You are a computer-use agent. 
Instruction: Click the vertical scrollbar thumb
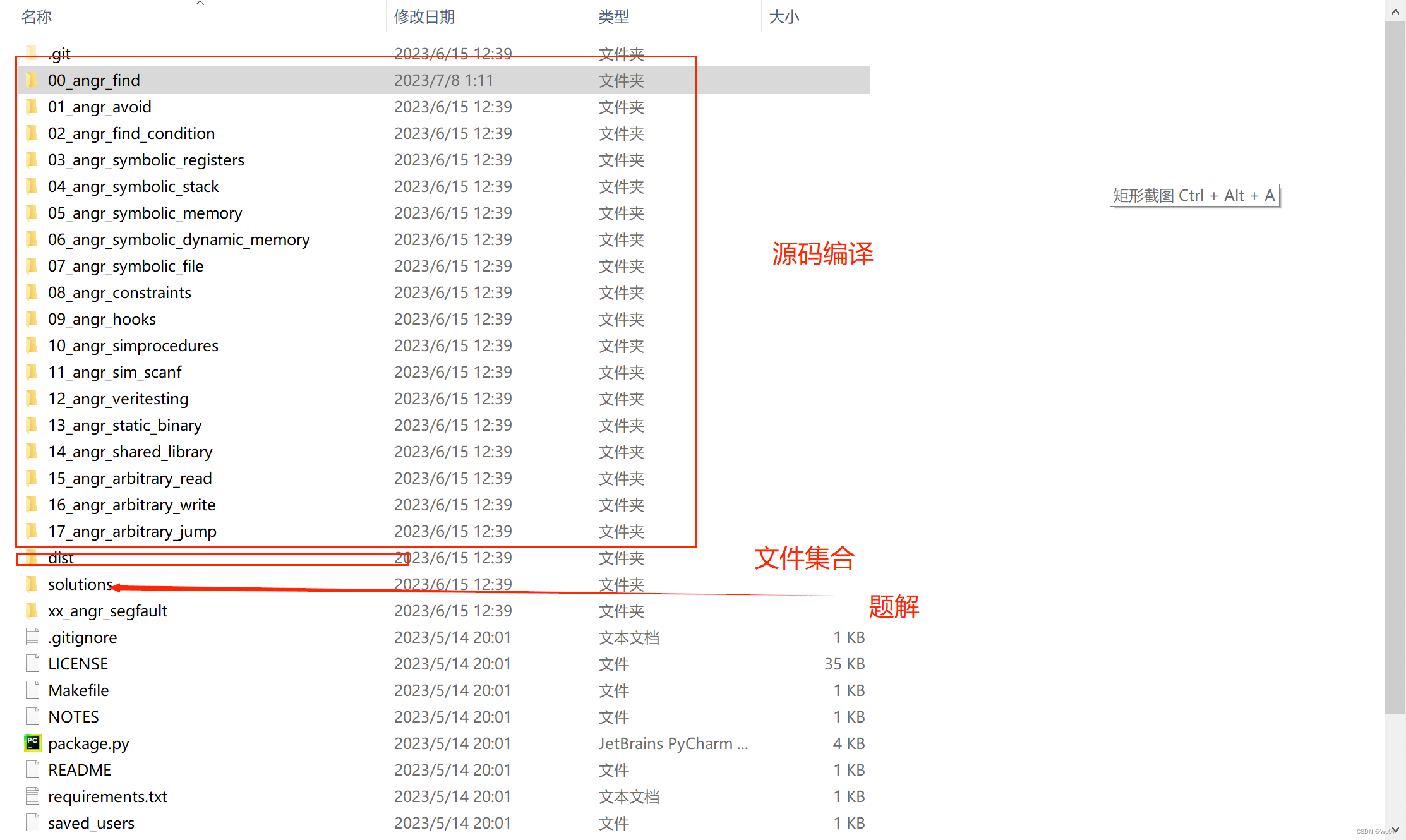[1395, 366]
